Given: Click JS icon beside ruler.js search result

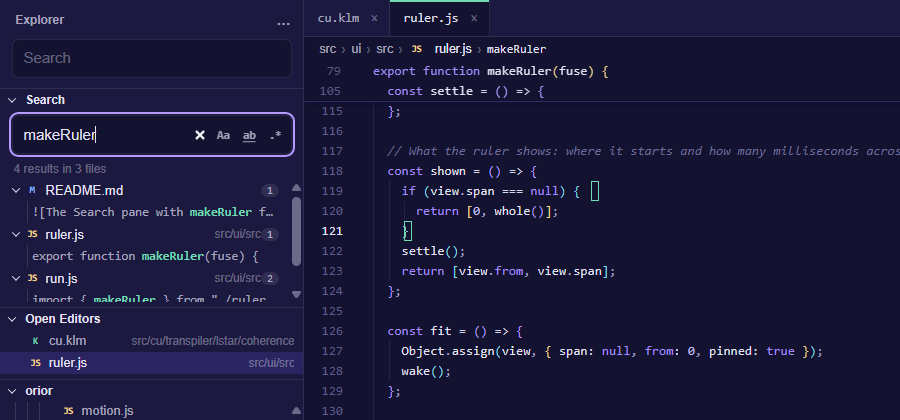Looking at the screenshot, I should (33, 235).
